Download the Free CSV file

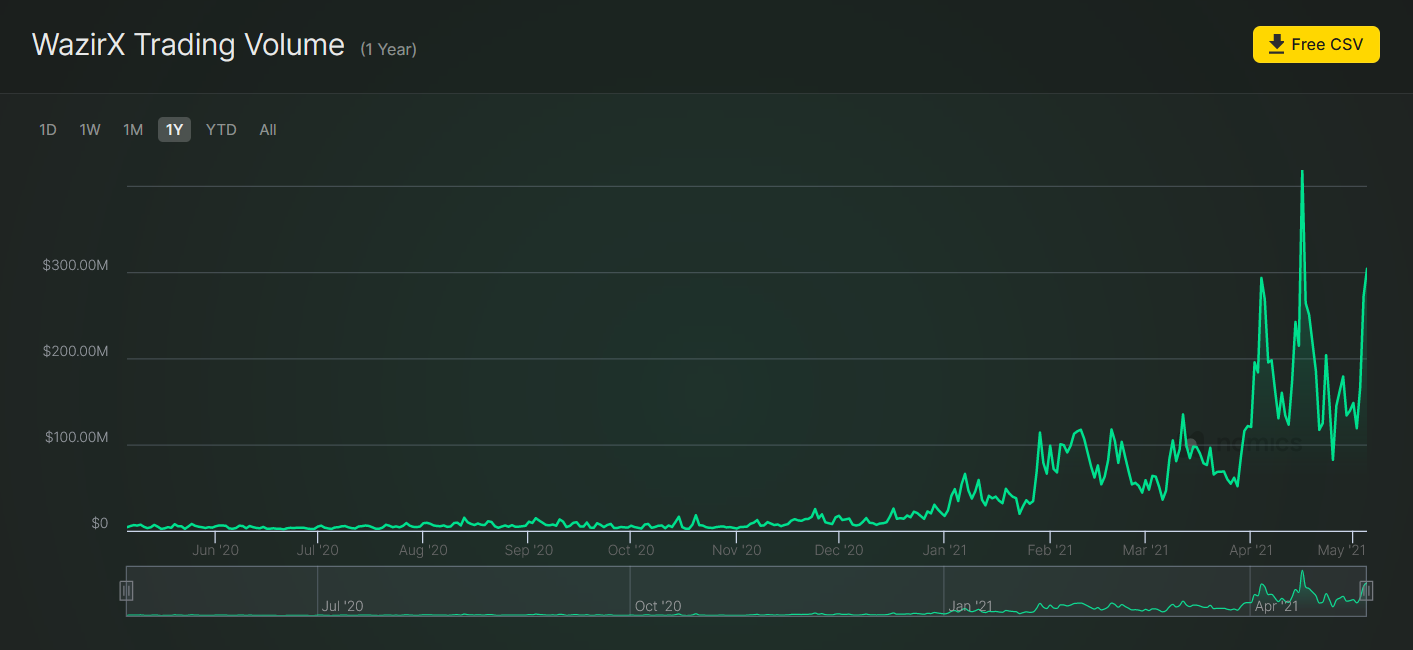point(1316,45)
